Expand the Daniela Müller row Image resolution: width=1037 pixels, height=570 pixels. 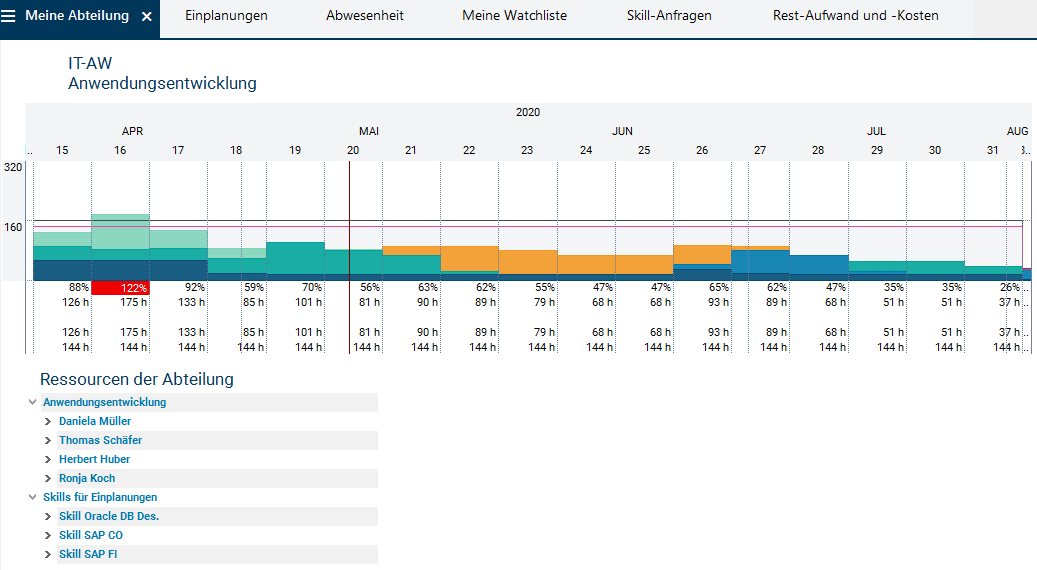(48, 421)
